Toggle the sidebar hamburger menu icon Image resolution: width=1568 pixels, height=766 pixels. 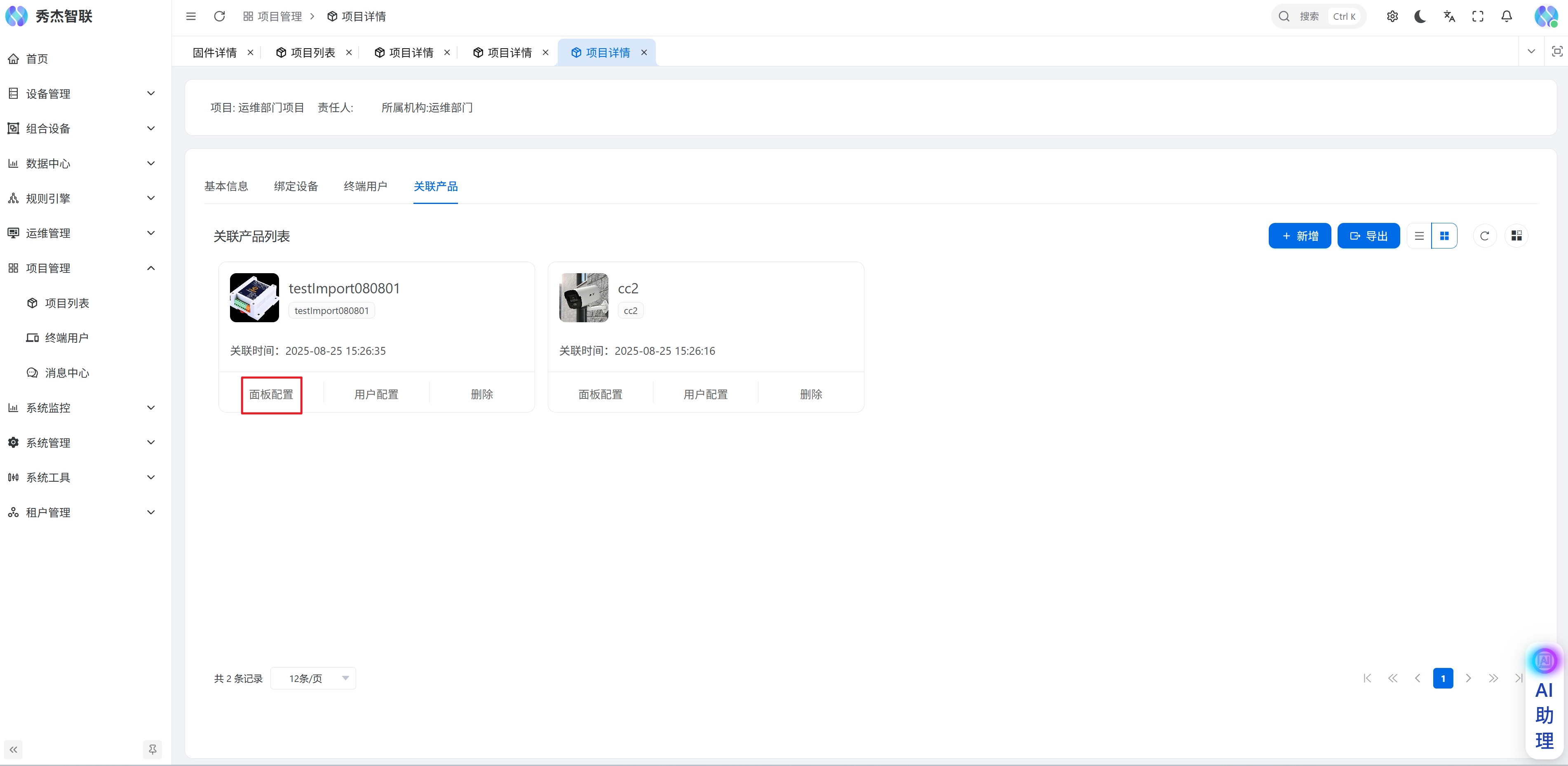pyautogui.click(x=190, y=16)
